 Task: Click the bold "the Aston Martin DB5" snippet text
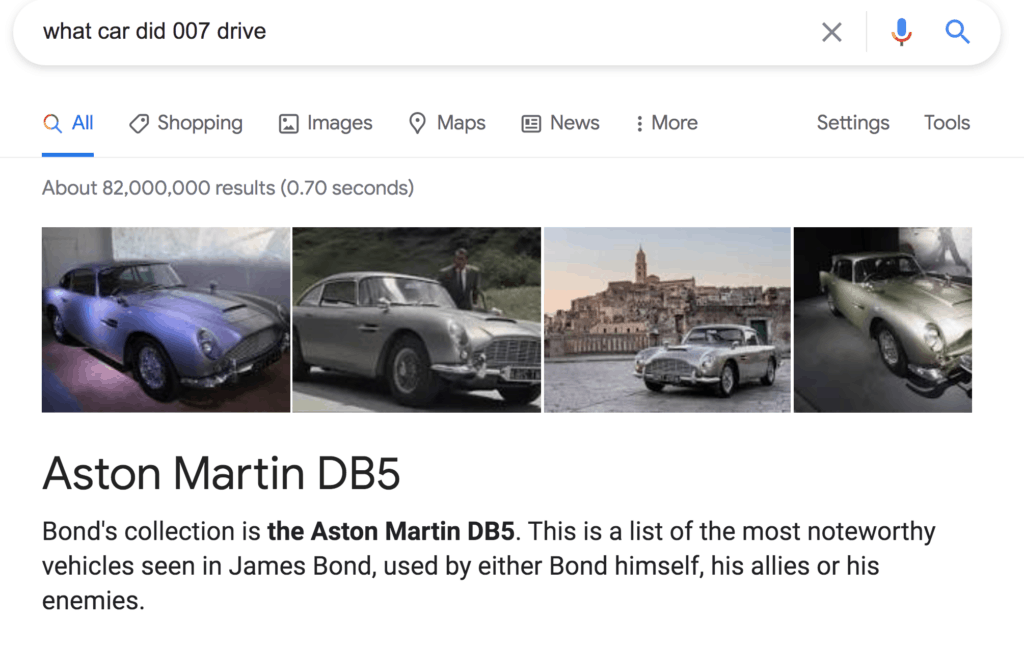pos(390,531)
